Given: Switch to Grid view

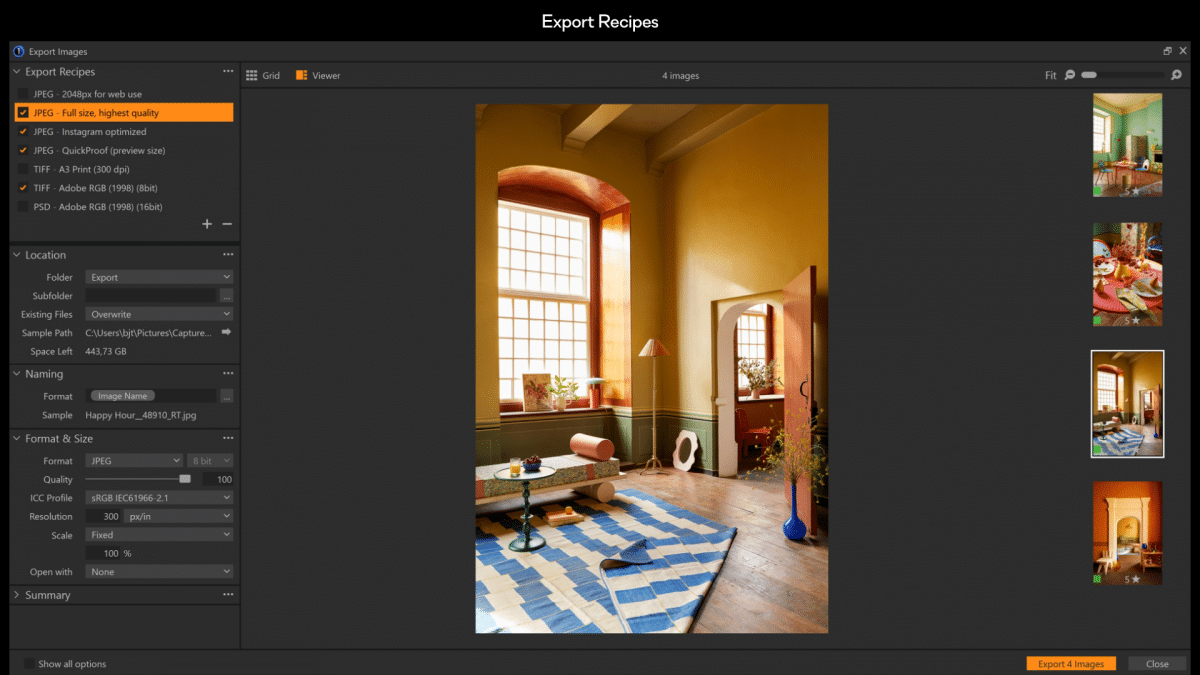Looking at the screenshot, I should point(264,74).
